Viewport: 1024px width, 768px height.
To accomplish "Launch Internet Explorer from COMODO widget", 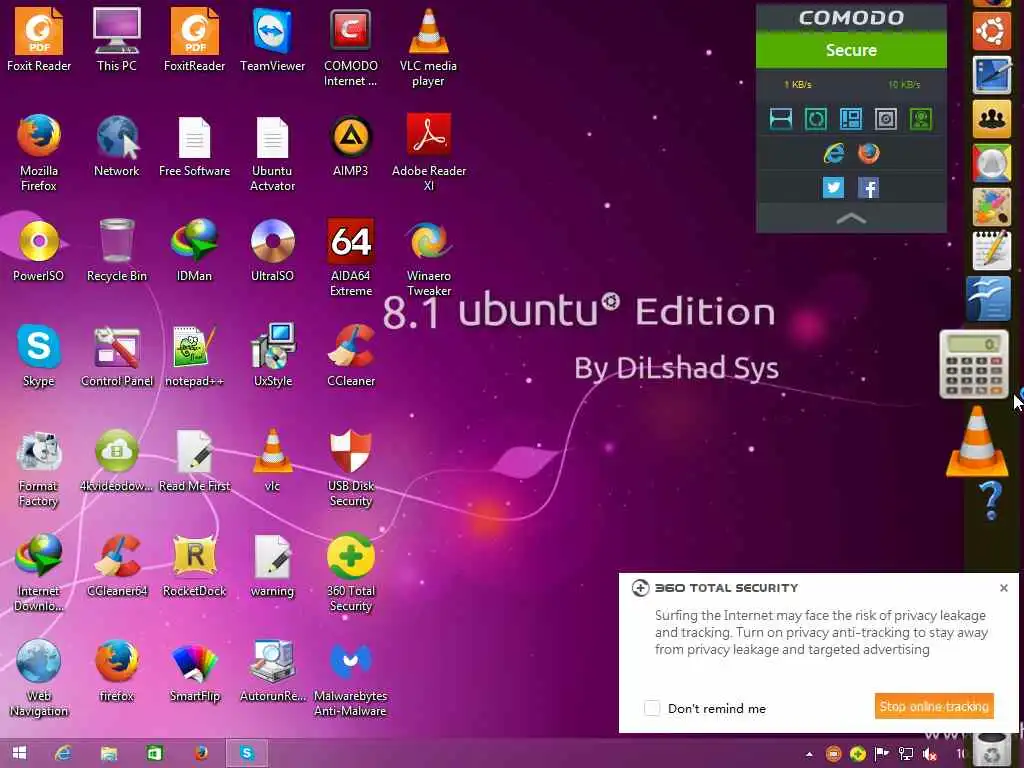I will (x=833, y=153).
